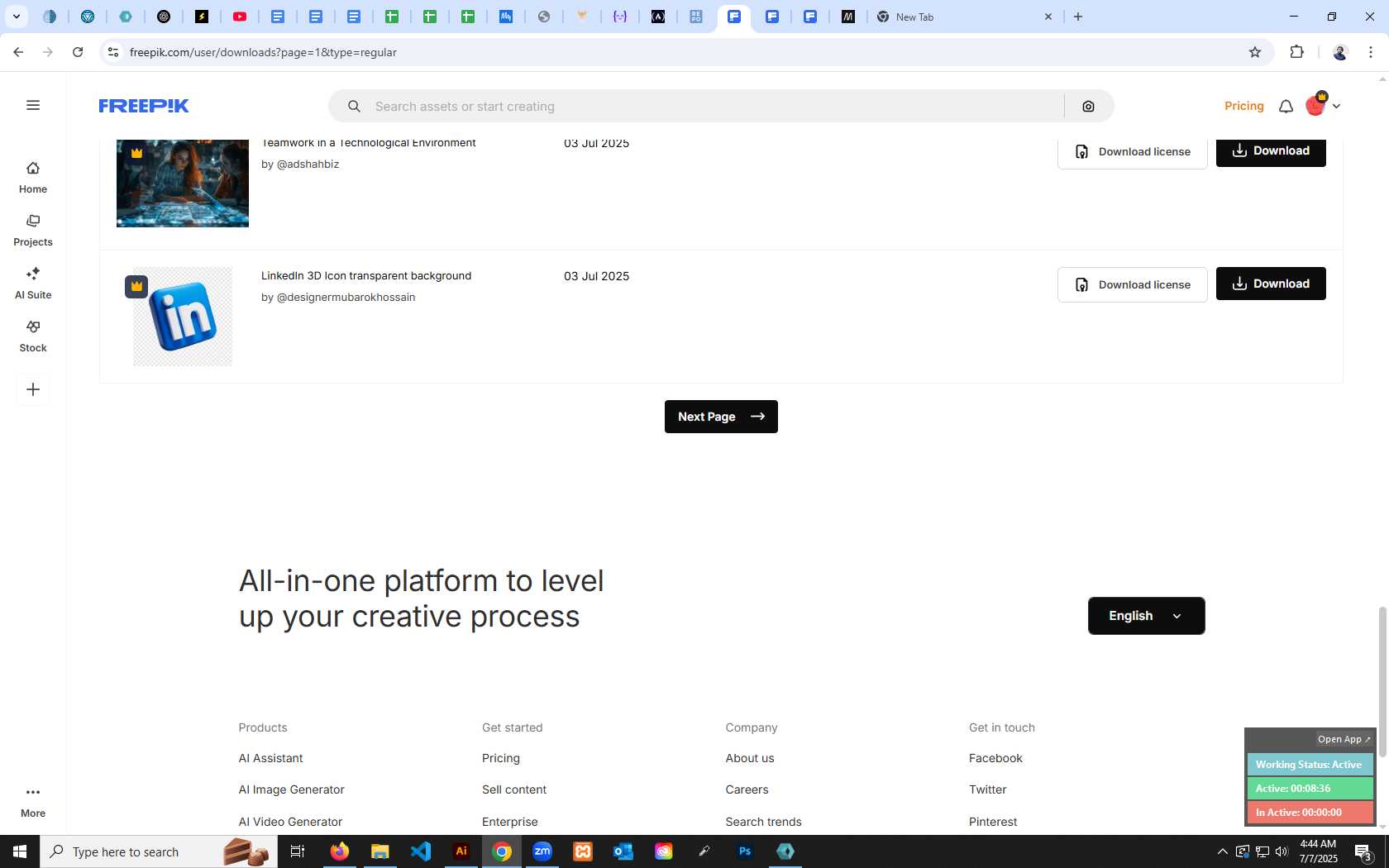The image size is (1389, 868).
Task: Open the notifications bell
Action: 1286,106
